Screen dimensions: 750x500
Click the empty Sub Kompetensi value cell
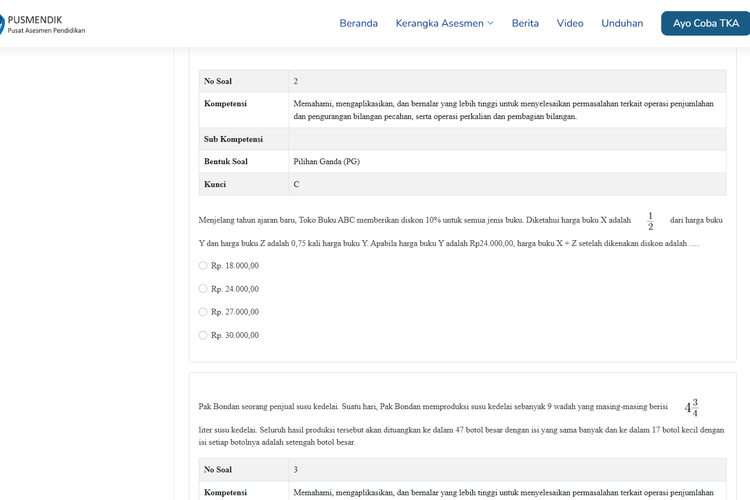click(506, 138)
